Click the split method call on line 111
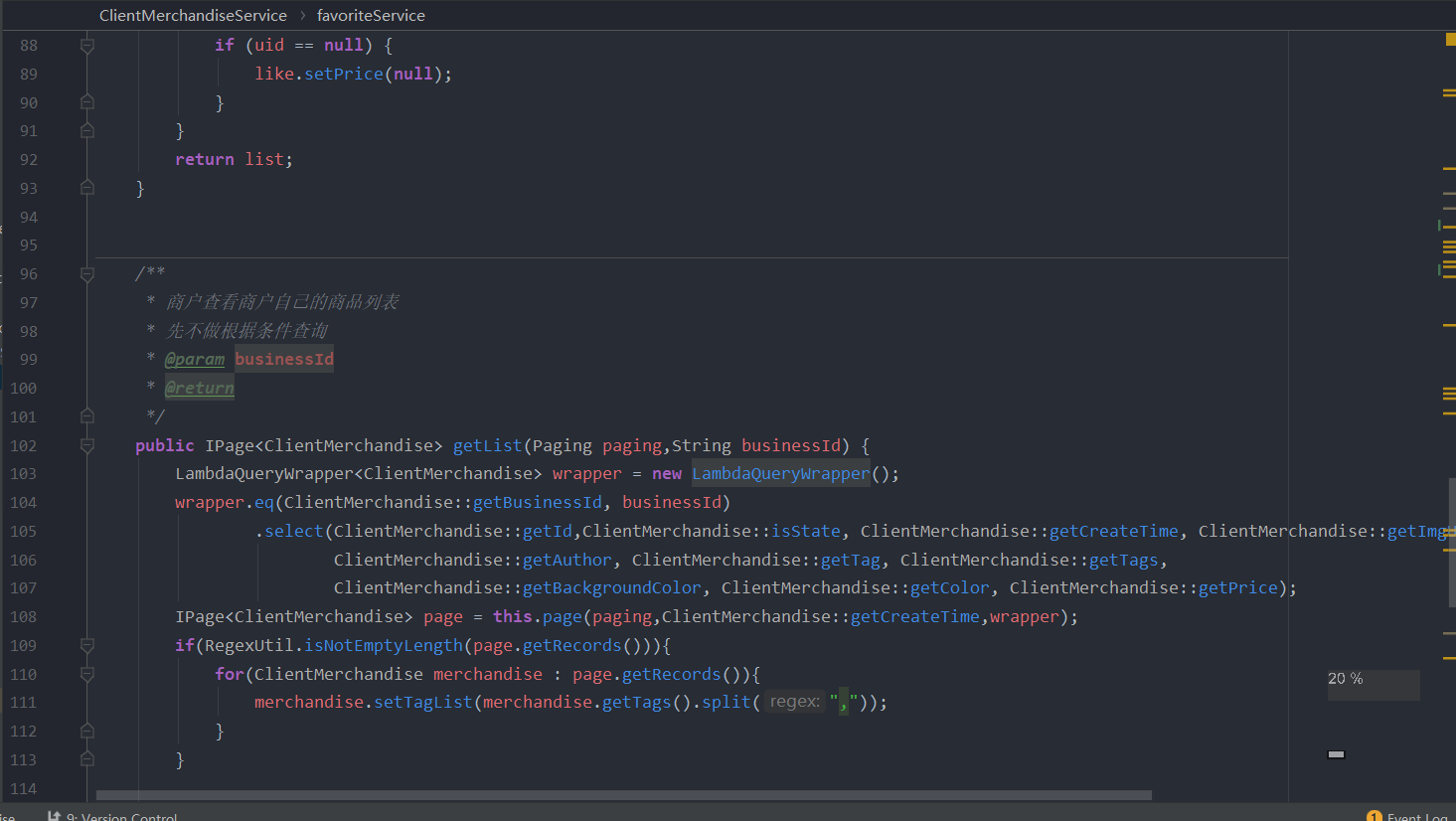The height and width of the screenshot is (821, 1456). coord(727,702)
